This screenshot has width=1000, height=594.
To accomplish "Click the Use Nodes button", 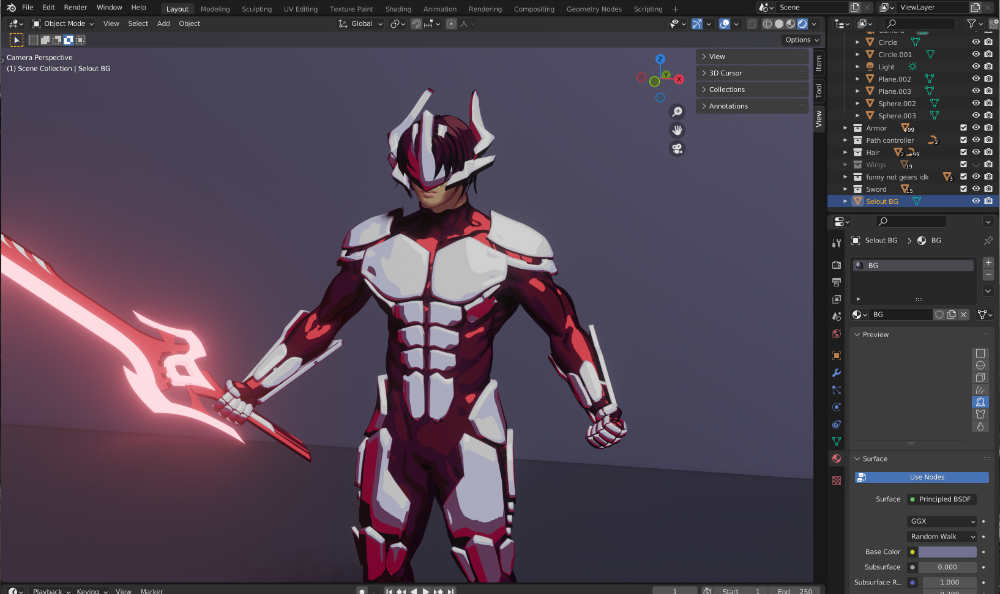I will point(926,477).
